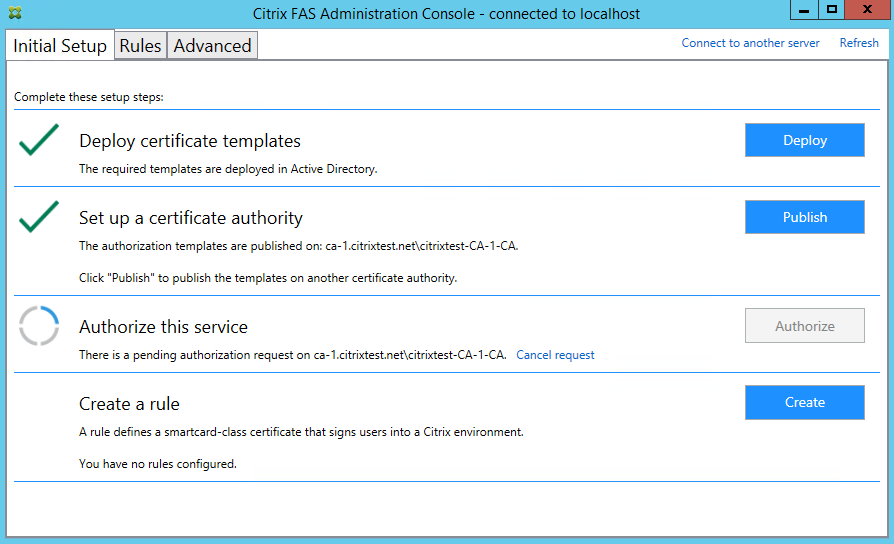Viewport: 894px width, 544px height.
Task: Click the Create a rule heading
Action: [129, 404]
